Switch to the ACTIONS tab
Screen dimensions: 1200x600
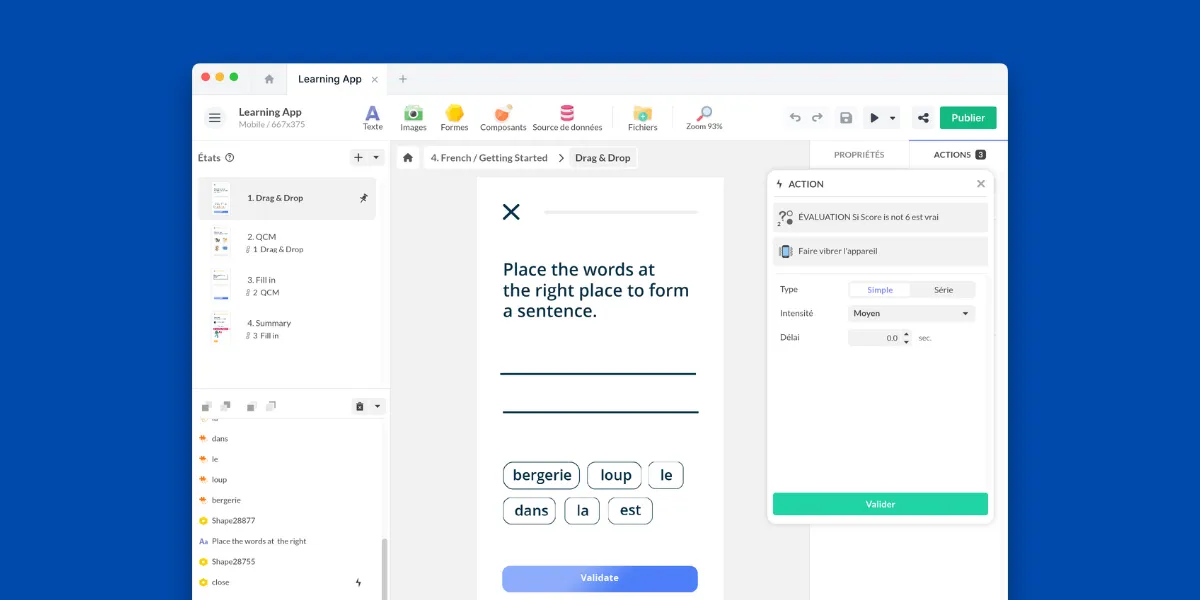tap(958, 155)
